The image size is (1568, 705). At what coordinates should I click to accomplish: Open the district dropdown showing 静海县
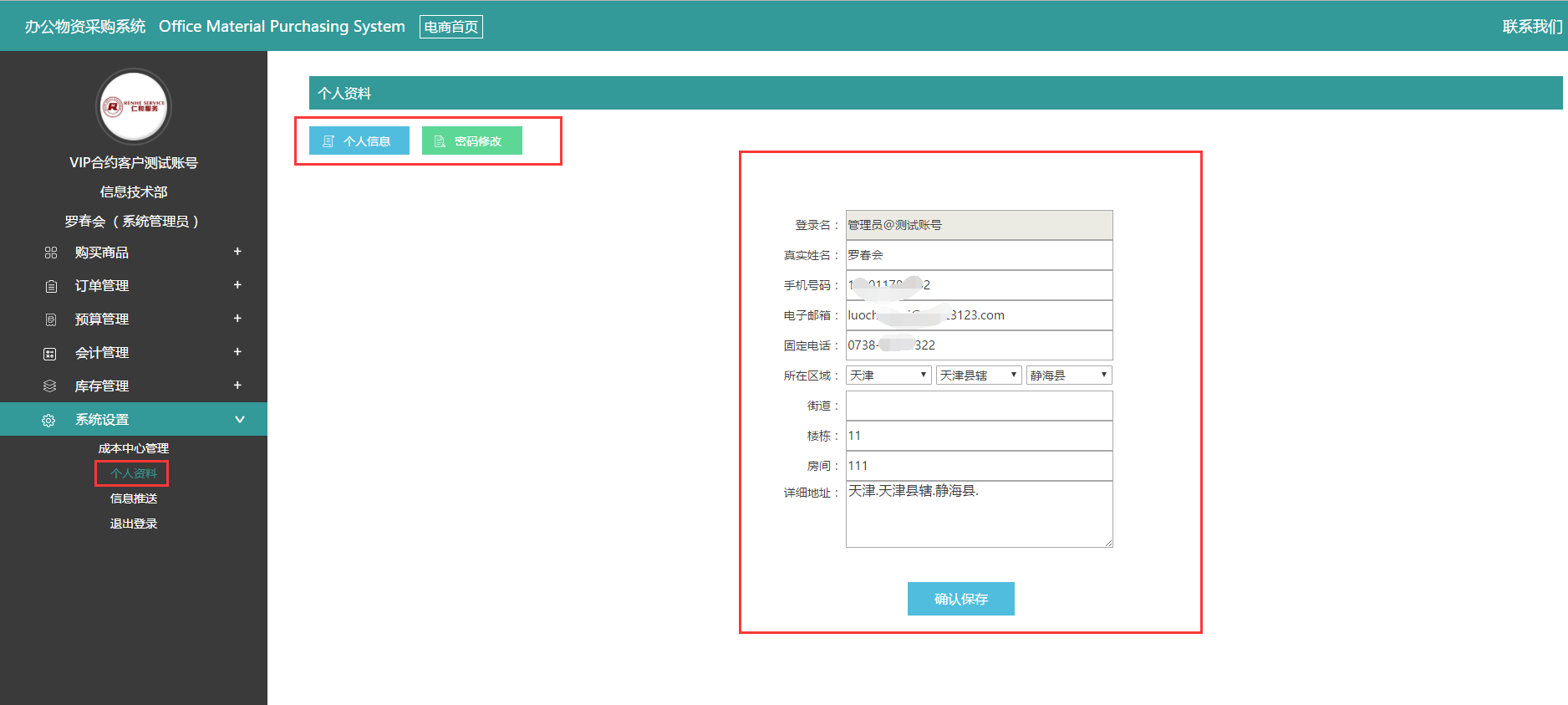point(1069,375)
